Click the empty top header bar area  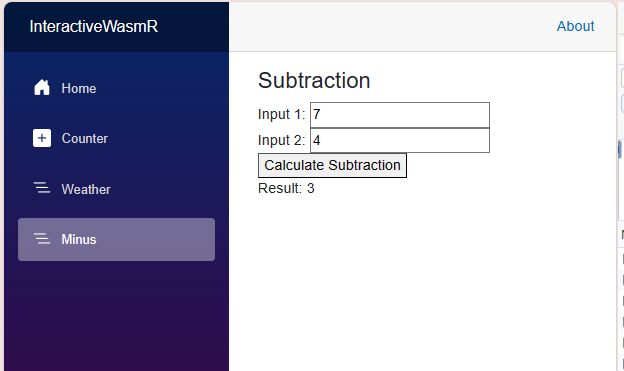[390, 27]
